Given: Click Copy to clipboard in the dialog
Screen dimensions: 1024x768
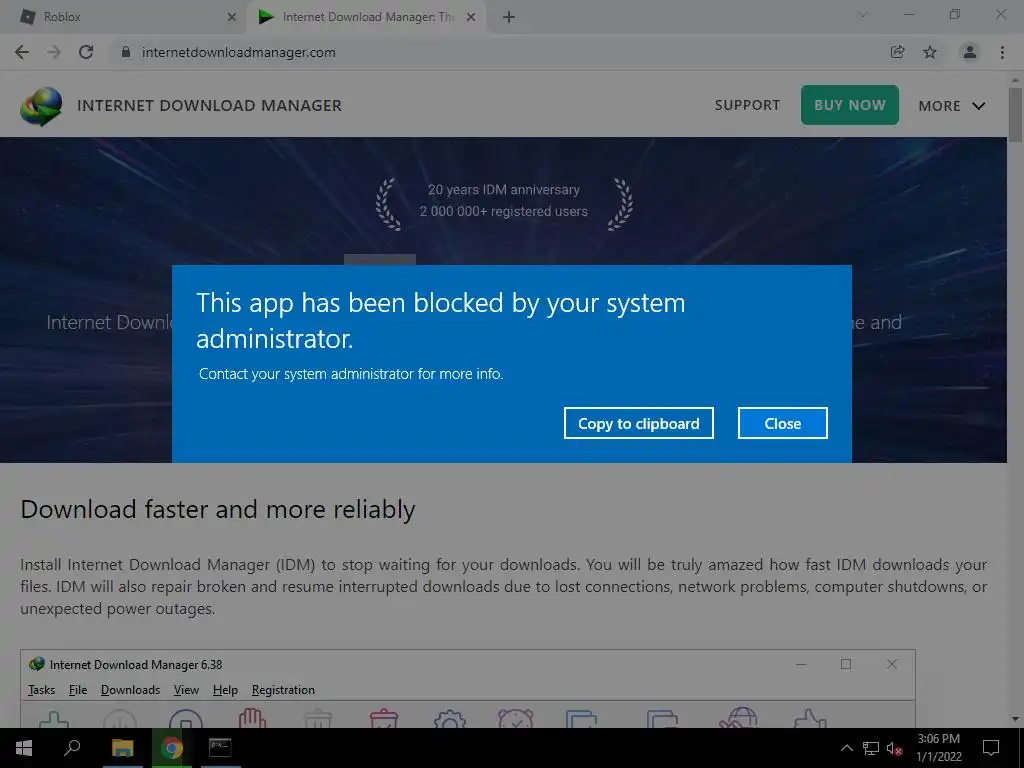Looking at the screenshot, I should point(638,423).
